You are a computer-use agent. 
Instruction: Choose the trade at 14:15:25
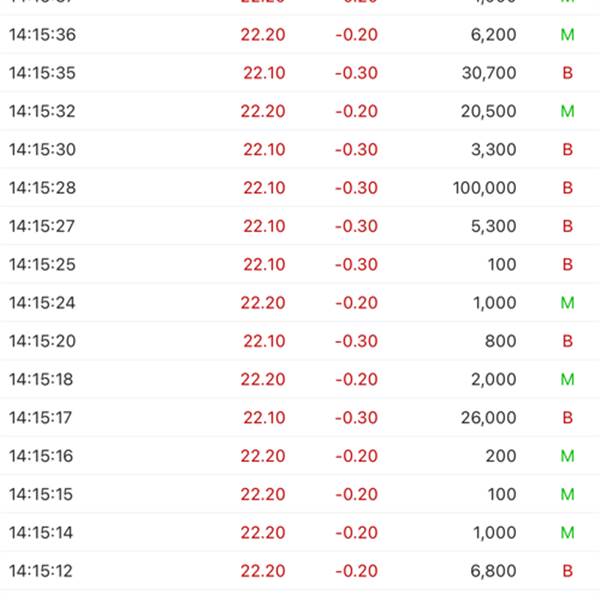pos(300,264)
